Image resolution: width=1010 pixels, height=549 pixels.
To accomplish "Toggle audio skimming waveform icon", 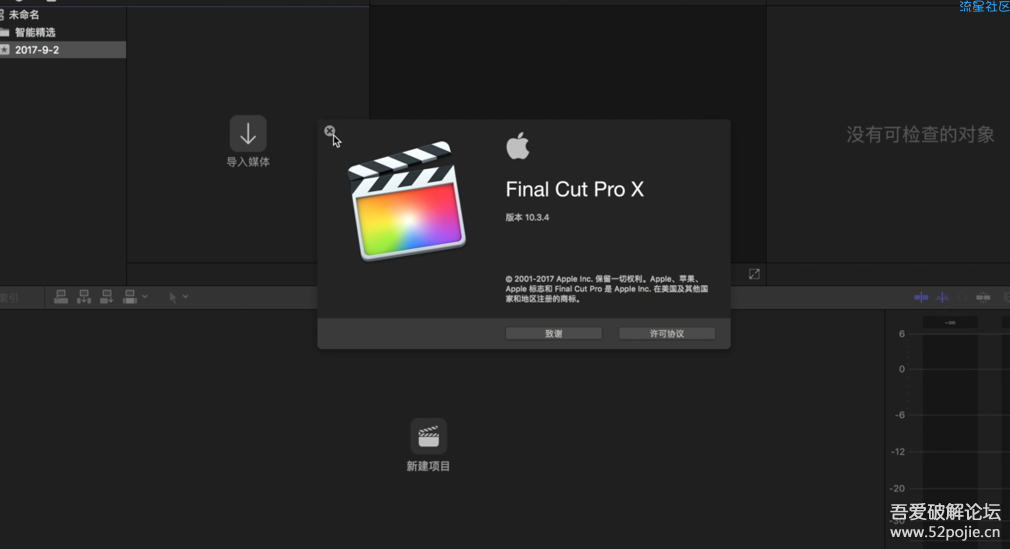I will (x=942, y=297).
